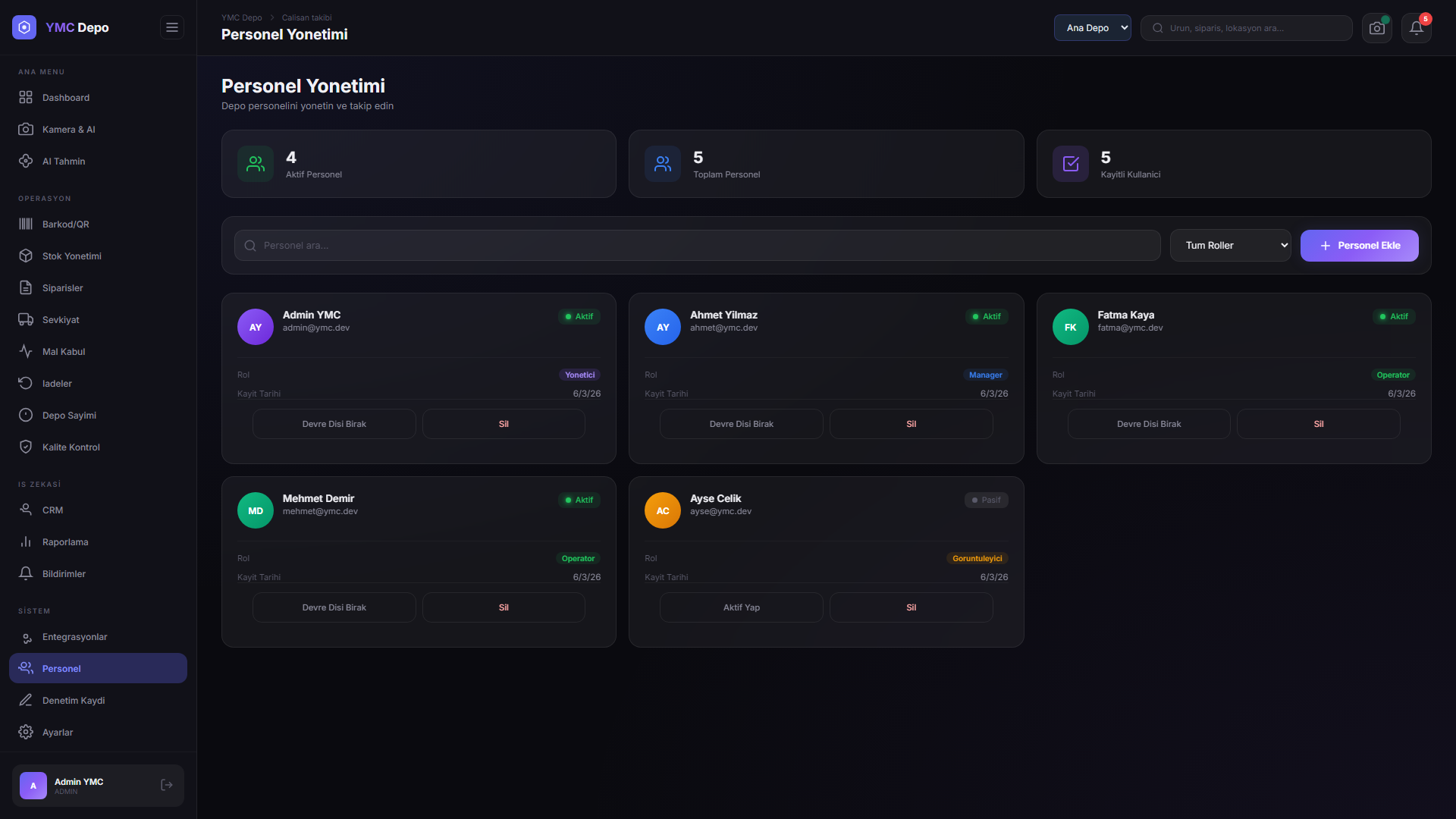Deactivate Fatma Kaya with Devre Disi Birak
The height and width of the screenshot is (819, 1456).
(x=1149, y=424)
